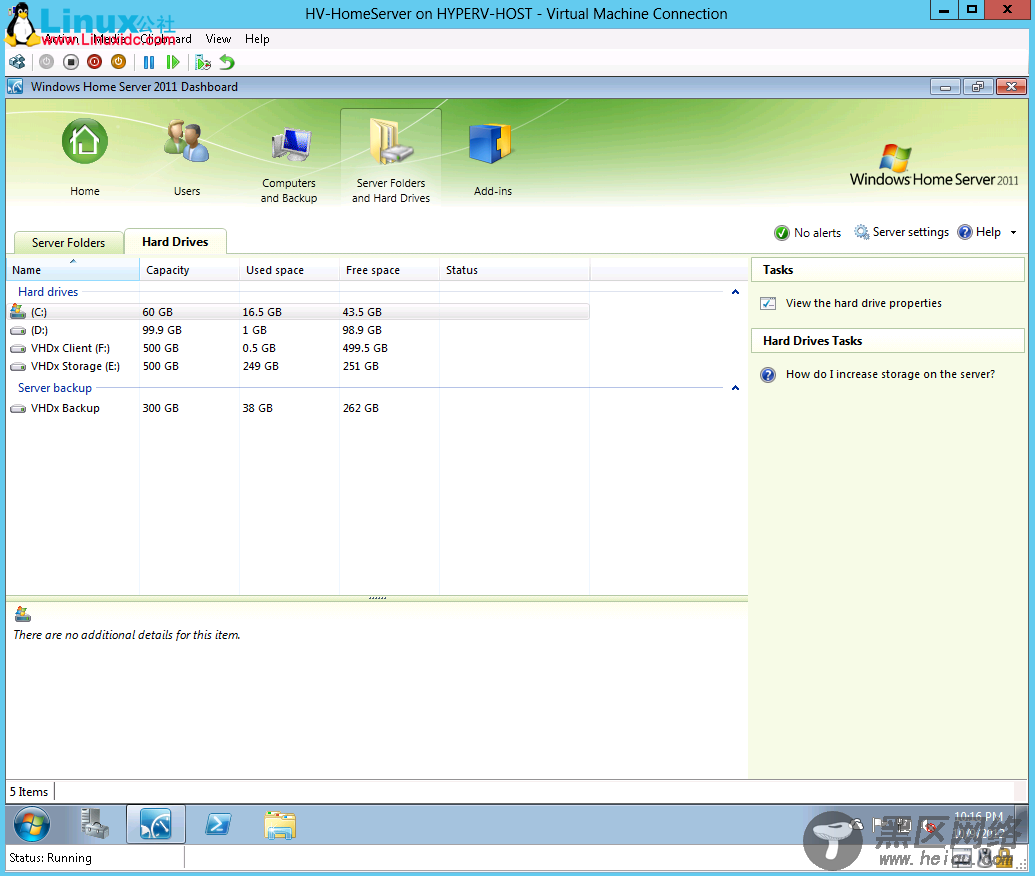Image resolution: width=1035 pixels, height=876 pixels.
Task: Click the 249 GB used space cell
Action: point(261,366)
